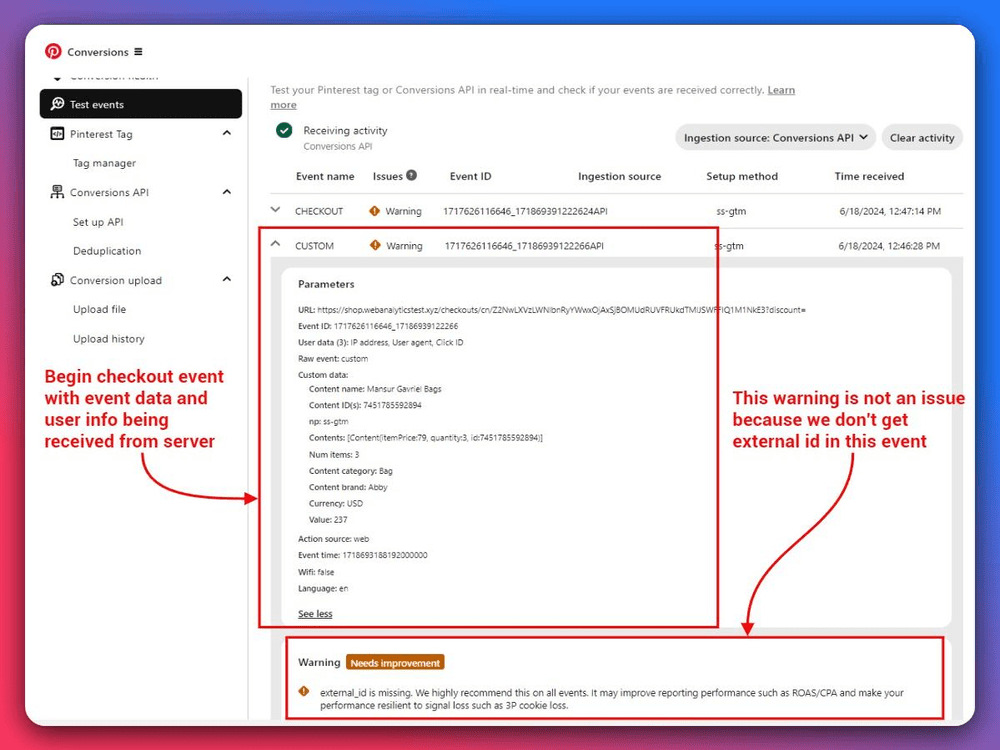The image size is (1000, 750).
Task: Click the Learn more link
Action: coord(781,90)
